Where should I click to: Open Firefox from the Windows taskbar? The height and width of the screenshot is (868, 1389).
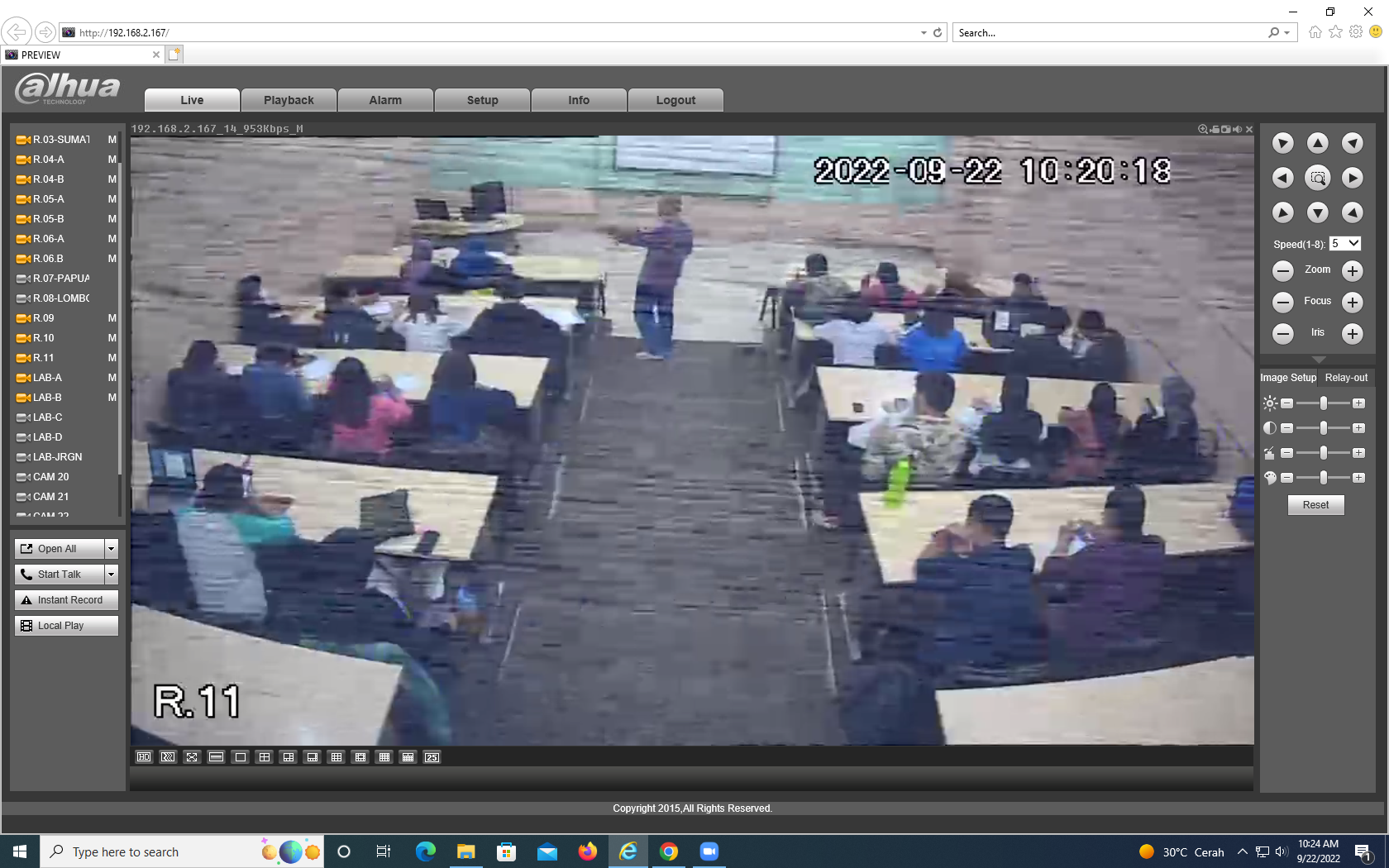pos(588,851)
